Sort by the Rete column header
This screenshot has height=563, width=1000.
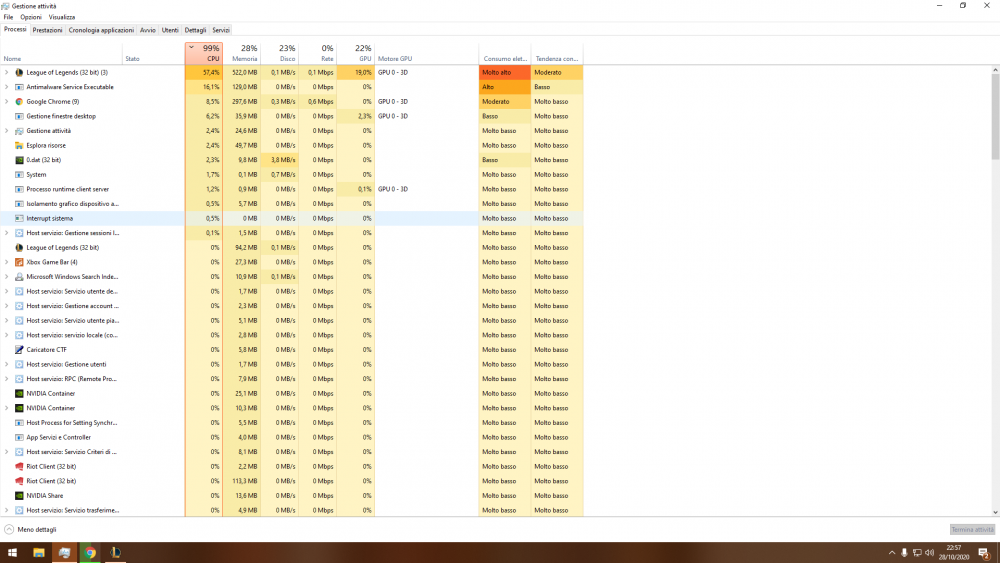pyautogui.click(x=318, y=54)
